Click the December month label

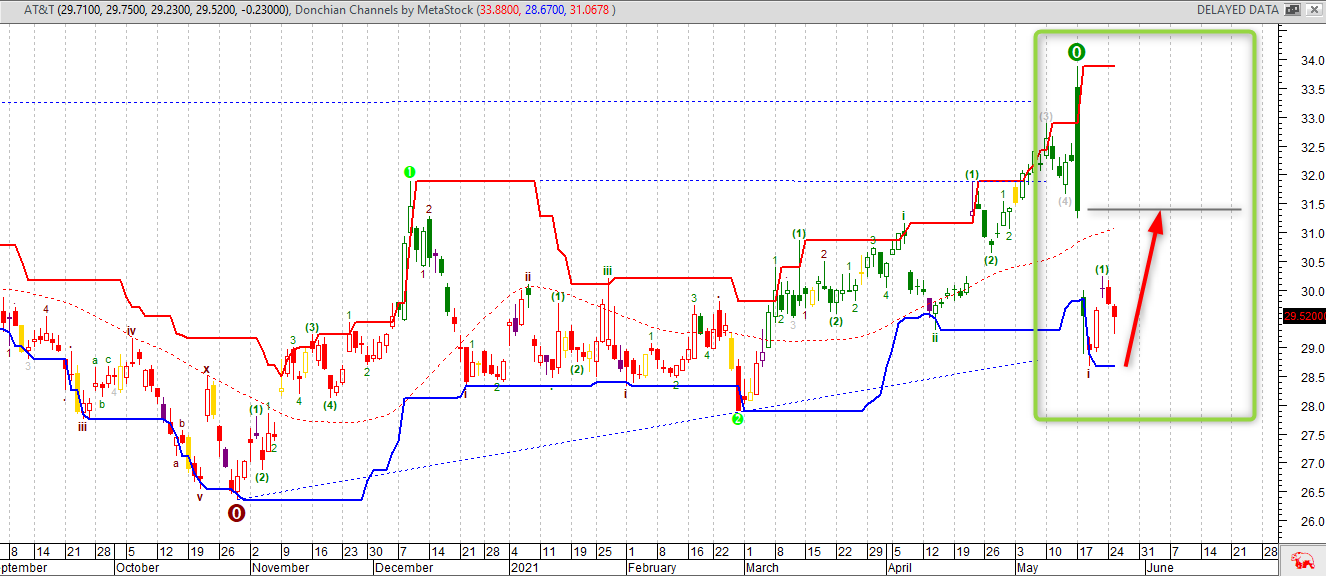pos(403,567)
